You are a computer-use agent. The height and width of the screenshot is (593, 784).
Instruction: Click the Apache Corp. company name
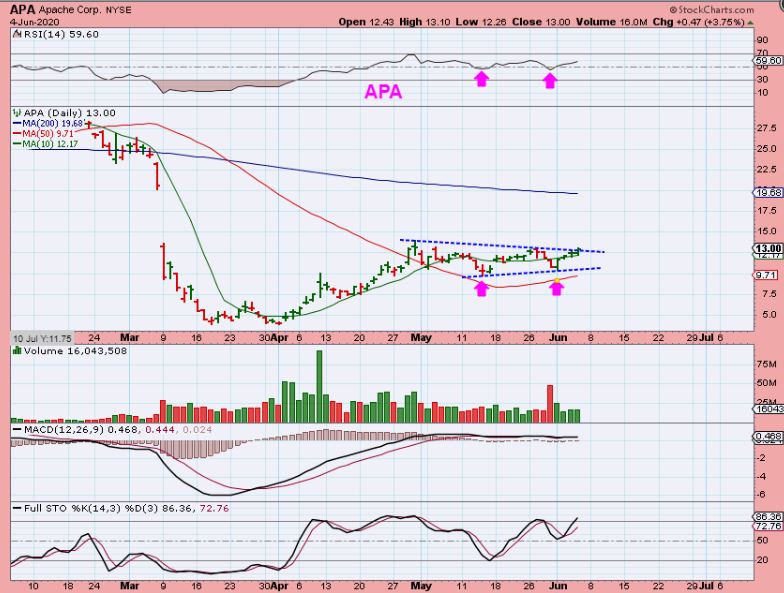coord(70,10)
